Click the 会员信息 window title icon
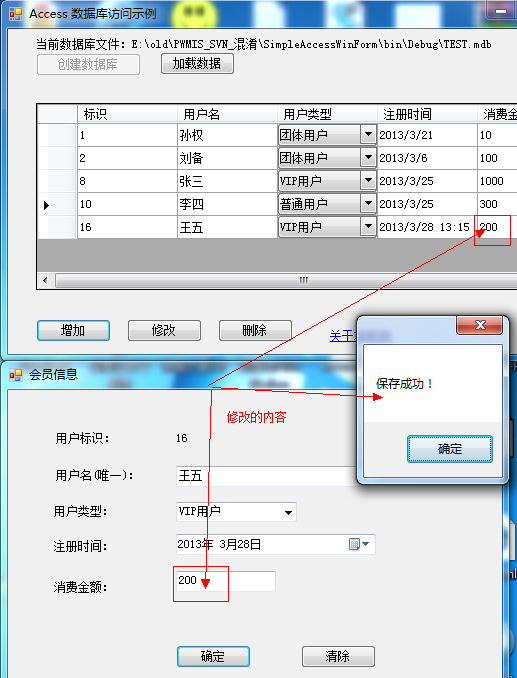517x678 pixels. (16, 374)
